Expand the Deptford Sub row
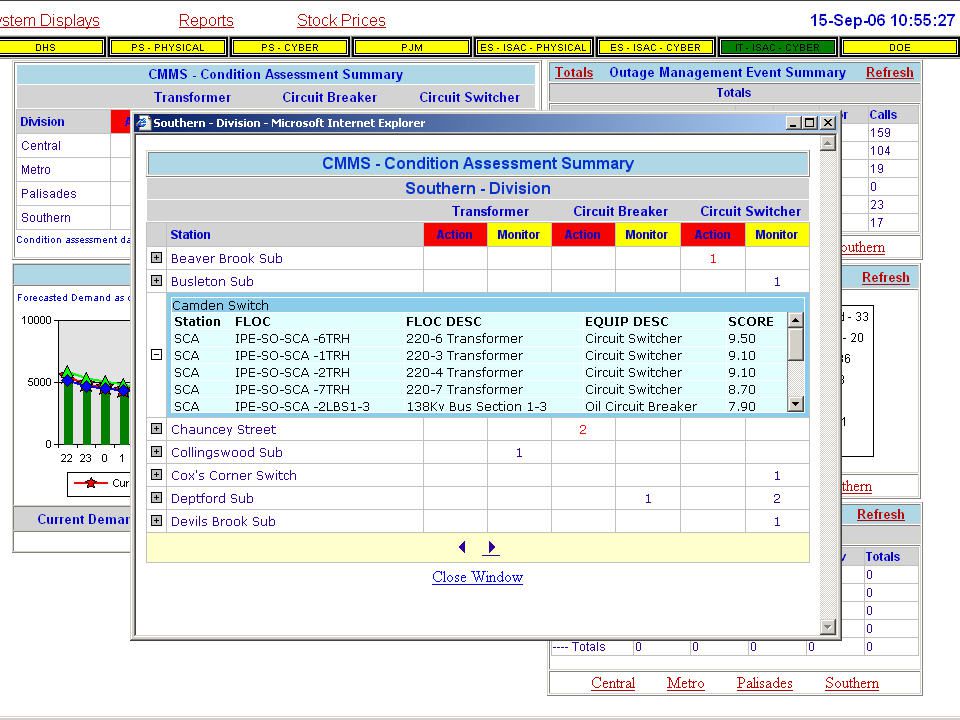 click(x=156, y=498)
